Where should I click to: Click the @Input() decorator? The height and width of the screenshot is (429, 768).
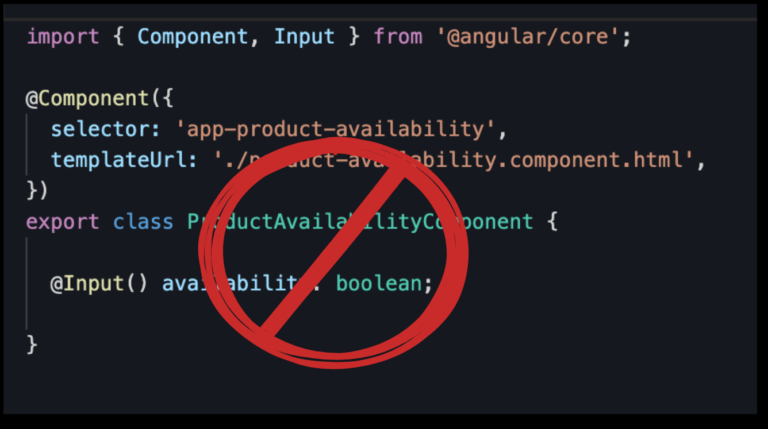coord(99,284)
